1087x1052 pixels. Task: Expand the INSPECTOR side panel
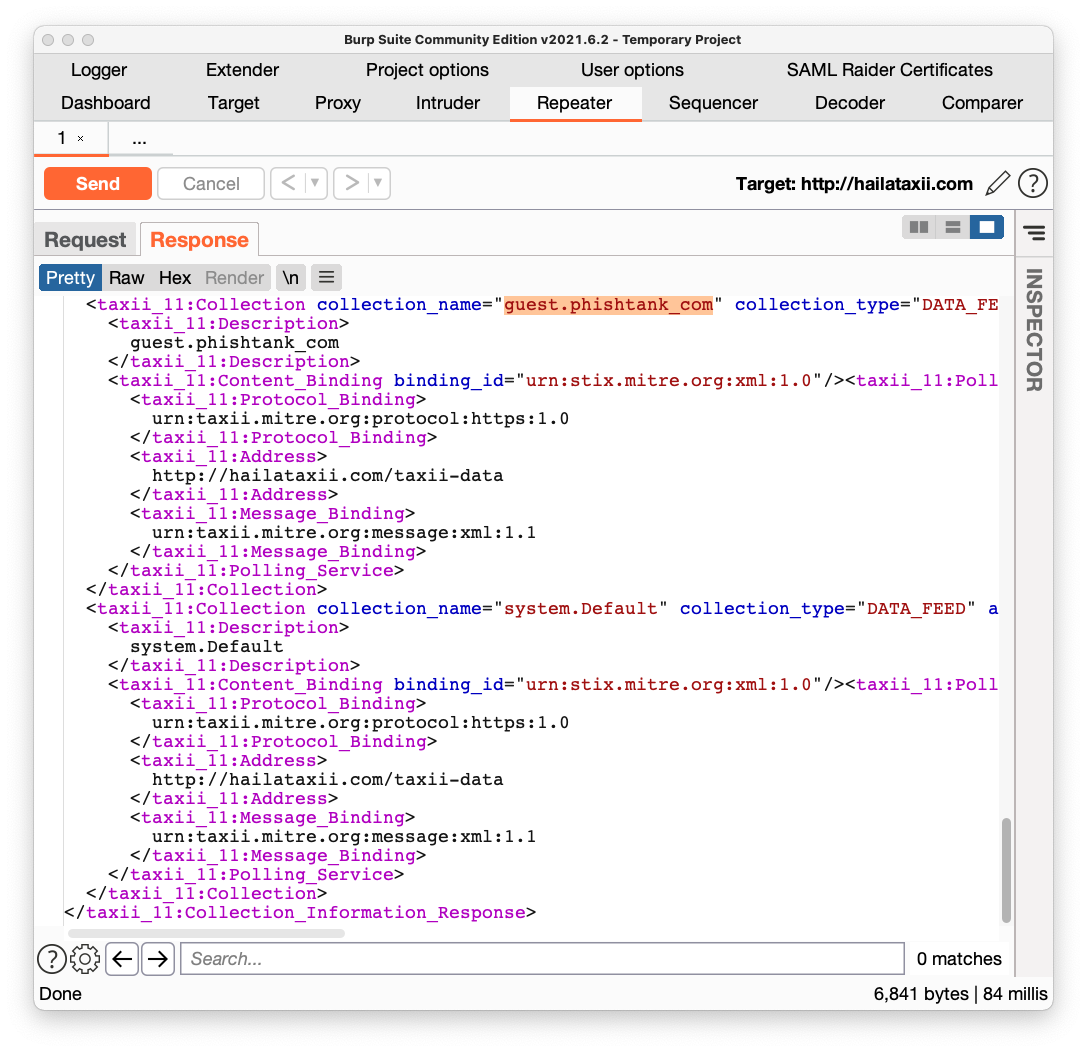1034,330
